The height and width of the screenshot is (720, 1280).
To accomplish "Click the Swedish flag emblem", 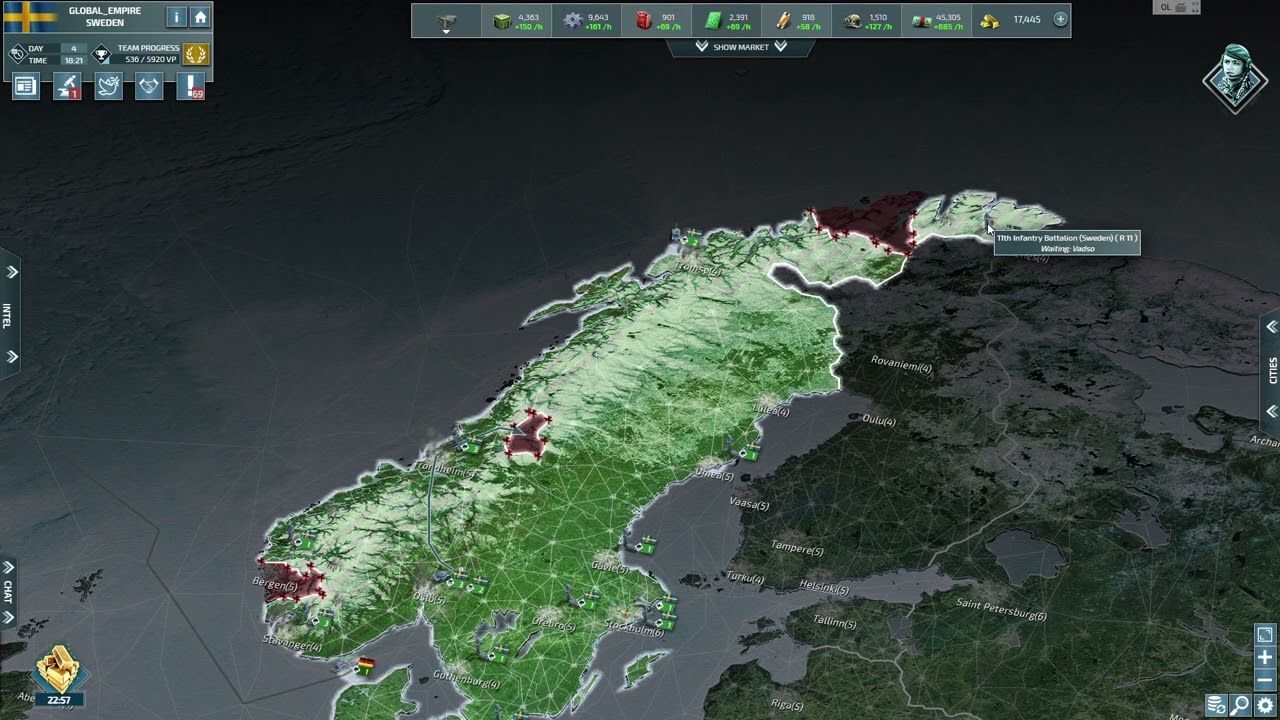I will coord(30,17).
